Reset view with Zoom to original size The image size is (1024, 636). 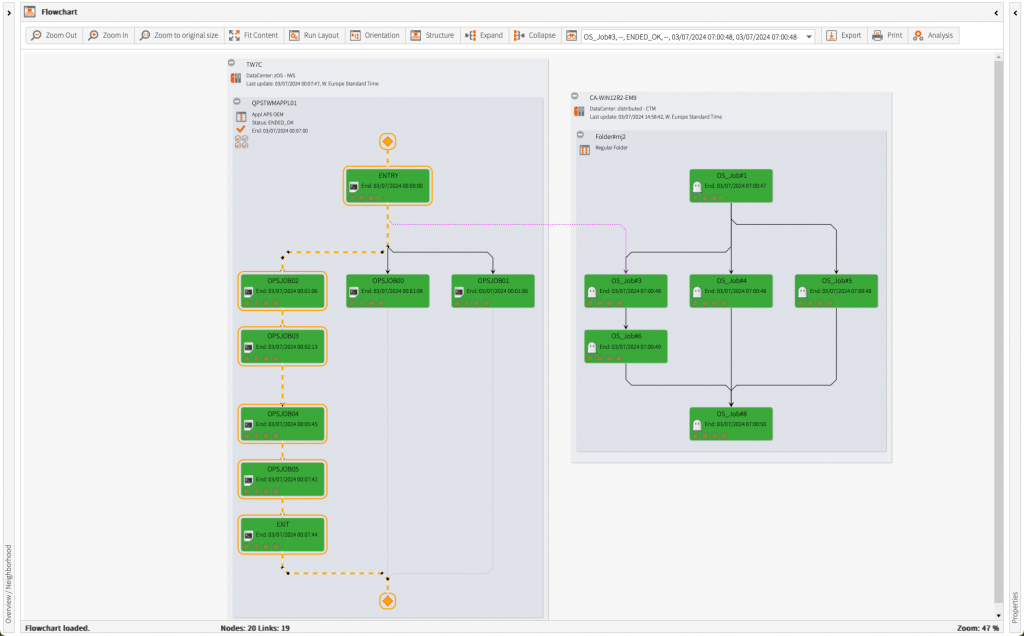pos(178,35)
